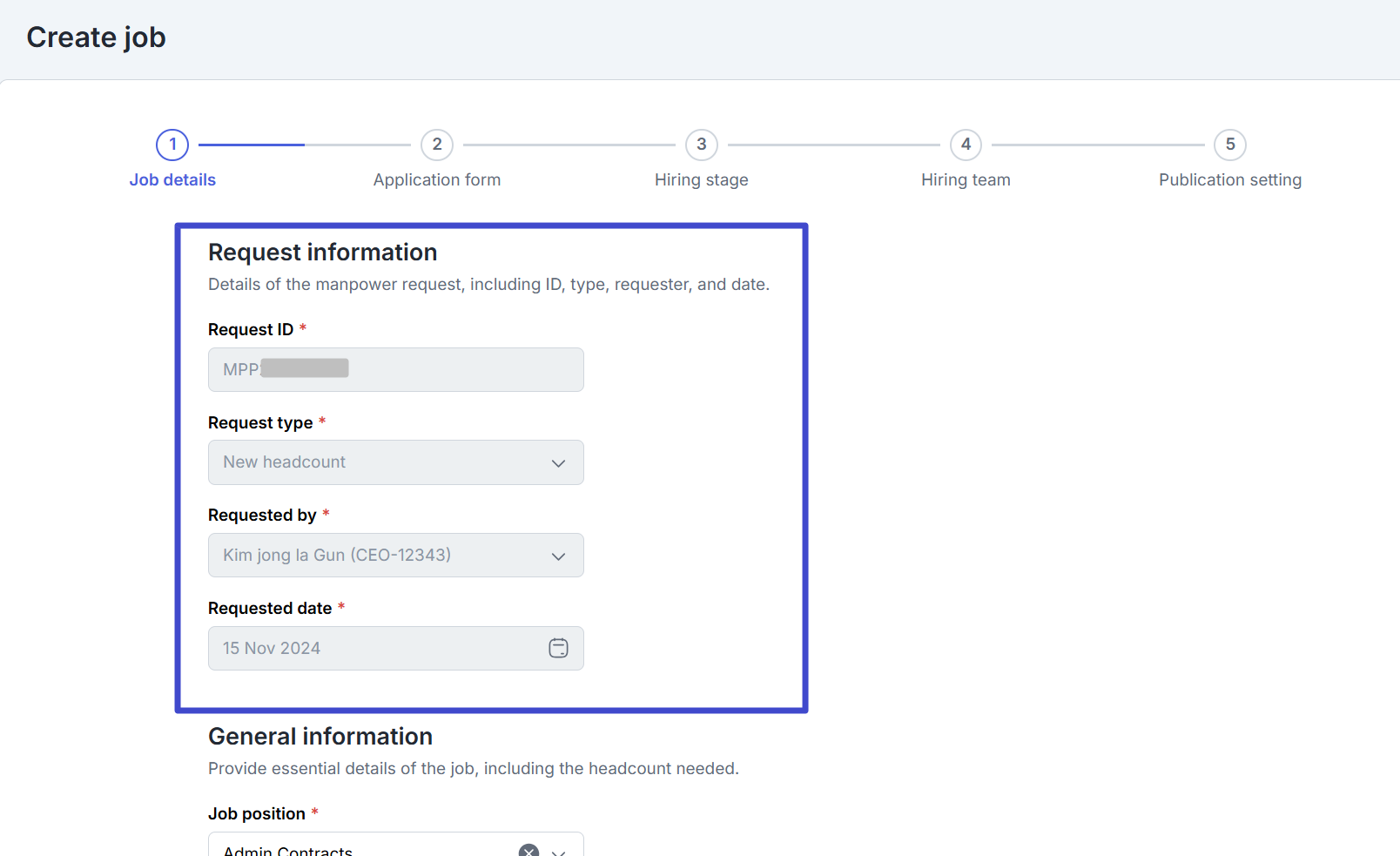Image resolution: width=1400 pixels, height=856 pixels.
Task: Click the step 4 numbered circle
Action: coord(966,145)
